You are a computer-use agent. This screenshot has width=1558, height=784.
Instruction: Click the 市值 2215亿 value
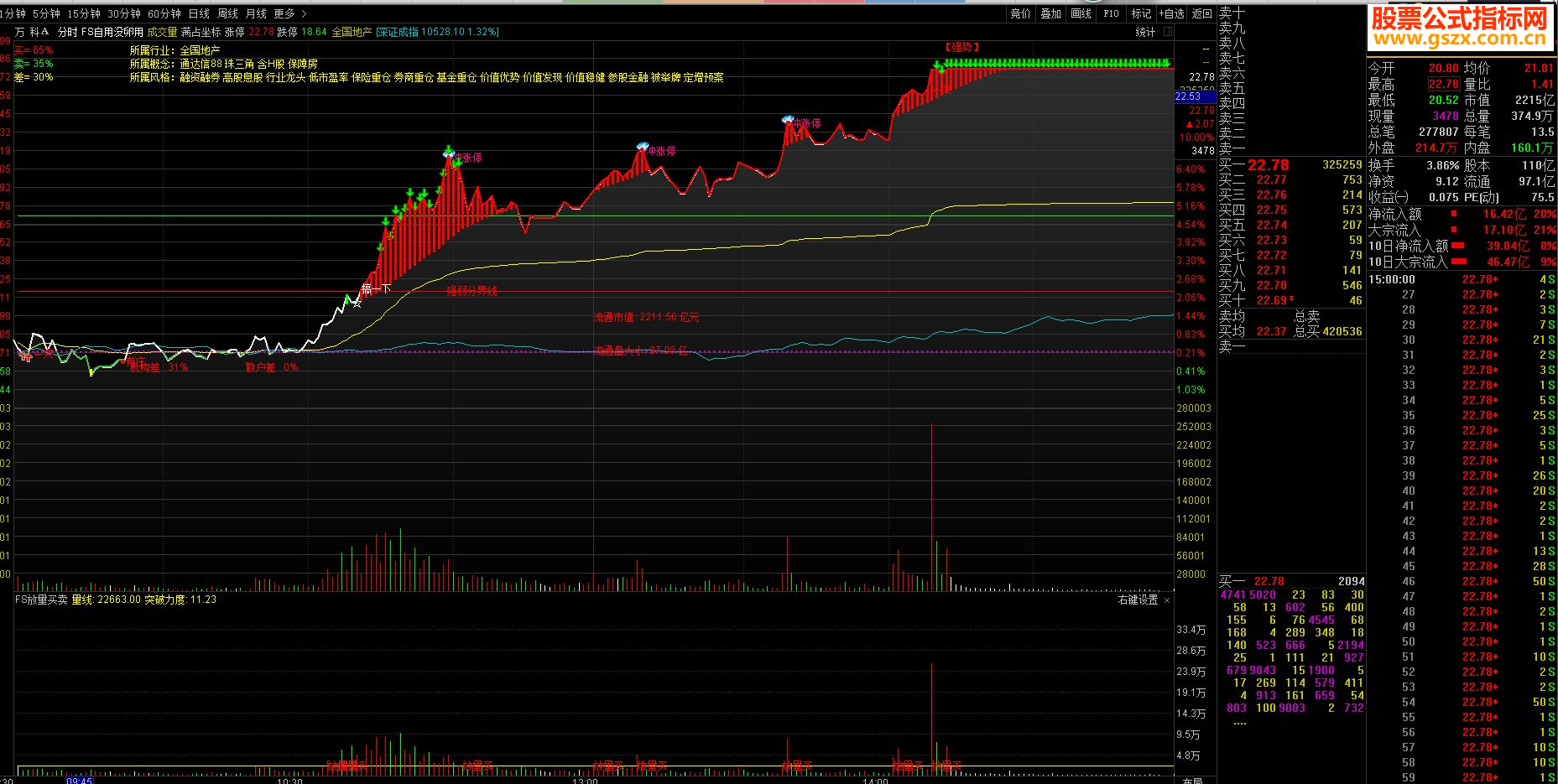[1535, 100]
